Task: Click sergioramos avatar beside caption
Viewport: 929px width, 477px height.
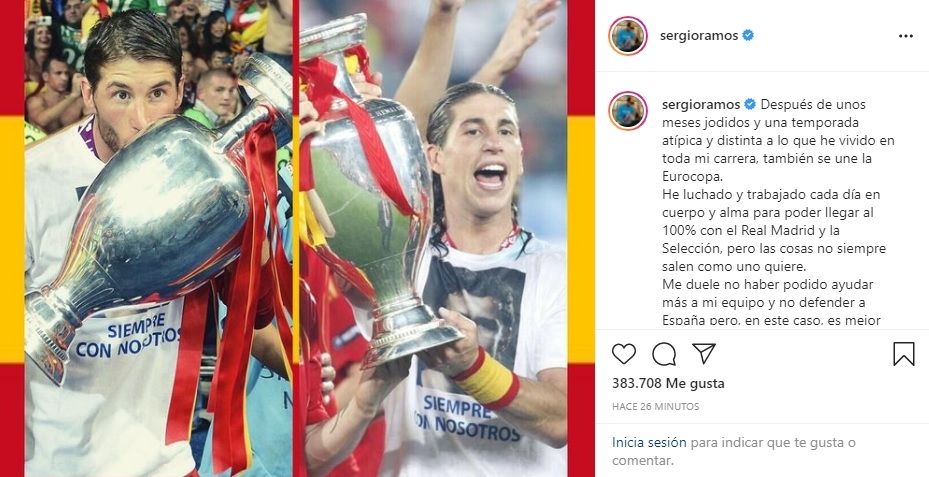Action: click(x=628, y=111)
